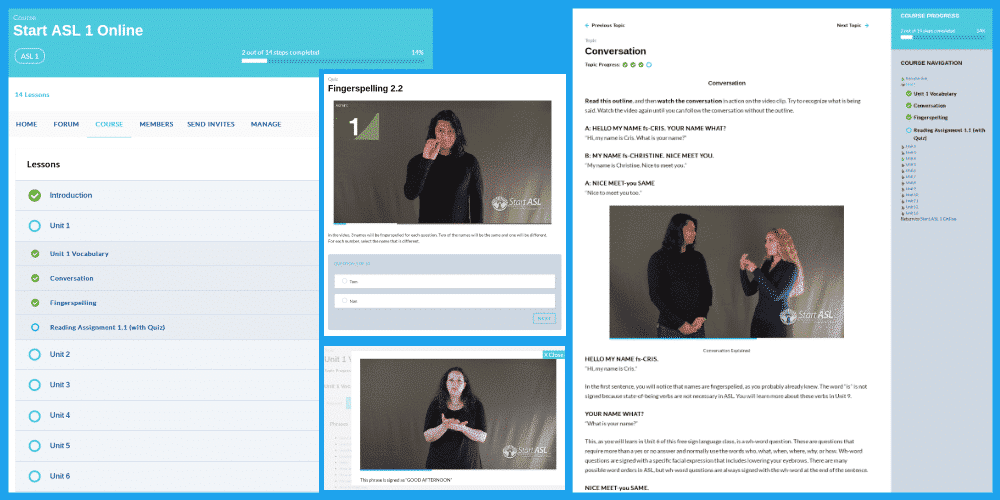Click the progress bar under the Conversation video

click(x=726, y=339)
